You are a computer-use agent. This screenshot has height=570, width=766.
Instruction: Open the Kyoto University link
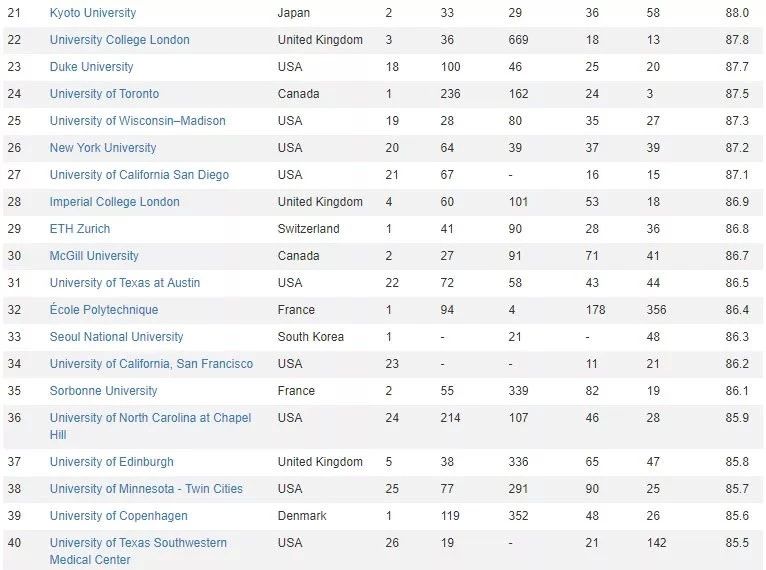(x=93, y=13)
